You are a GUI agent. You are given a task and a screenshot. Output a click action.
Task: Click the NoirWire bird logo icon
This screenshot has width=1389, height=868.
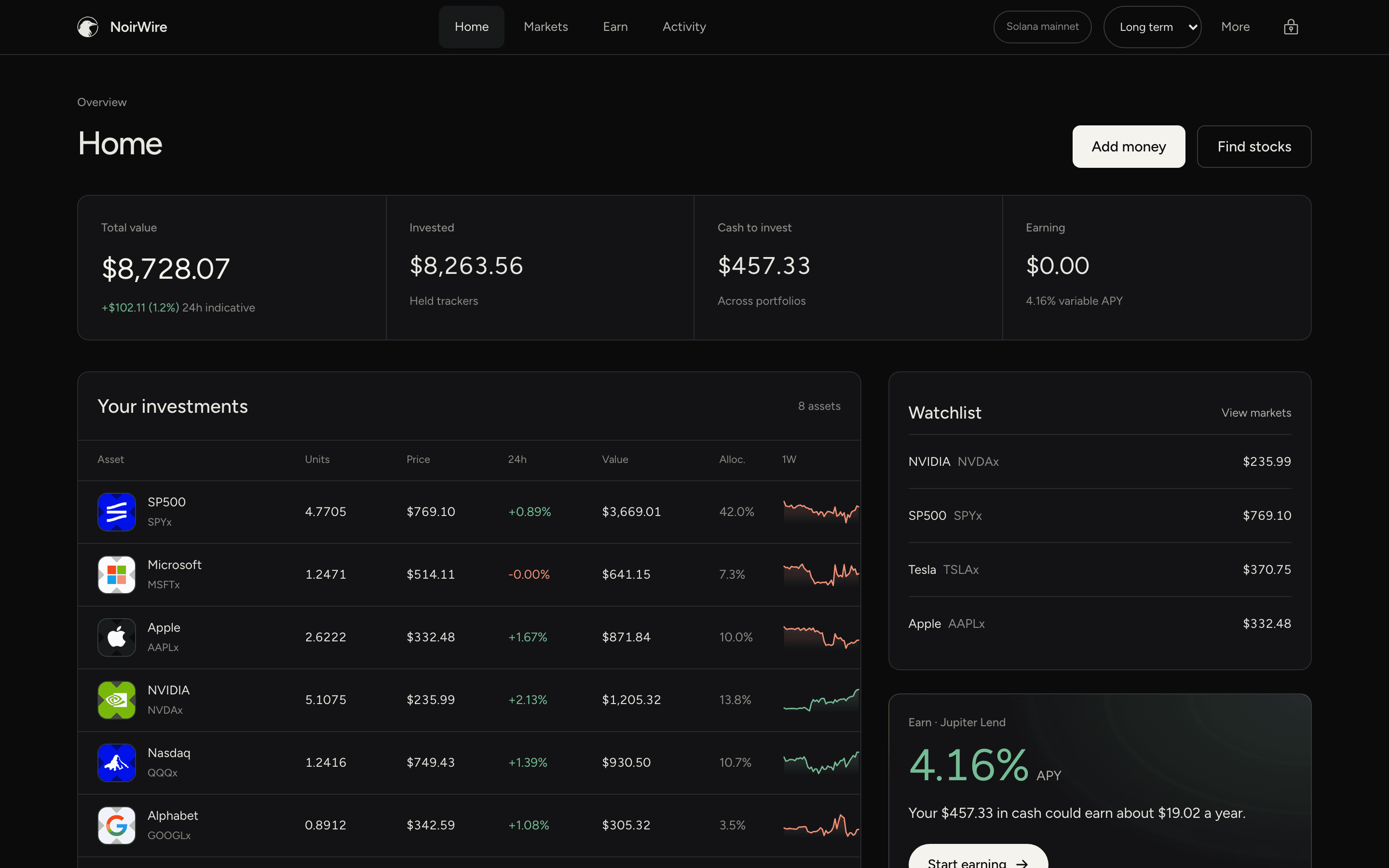coord(88,27)
